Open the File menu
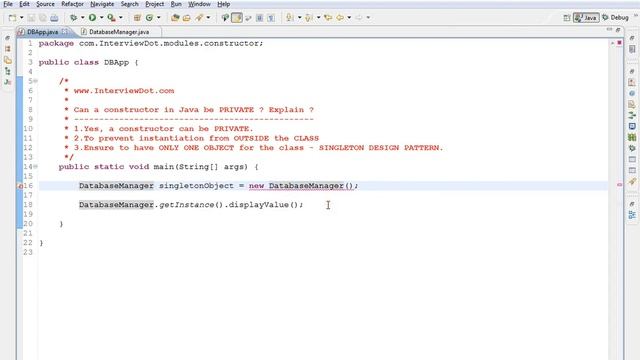This screenshot has width=640, height=360. 8,4
